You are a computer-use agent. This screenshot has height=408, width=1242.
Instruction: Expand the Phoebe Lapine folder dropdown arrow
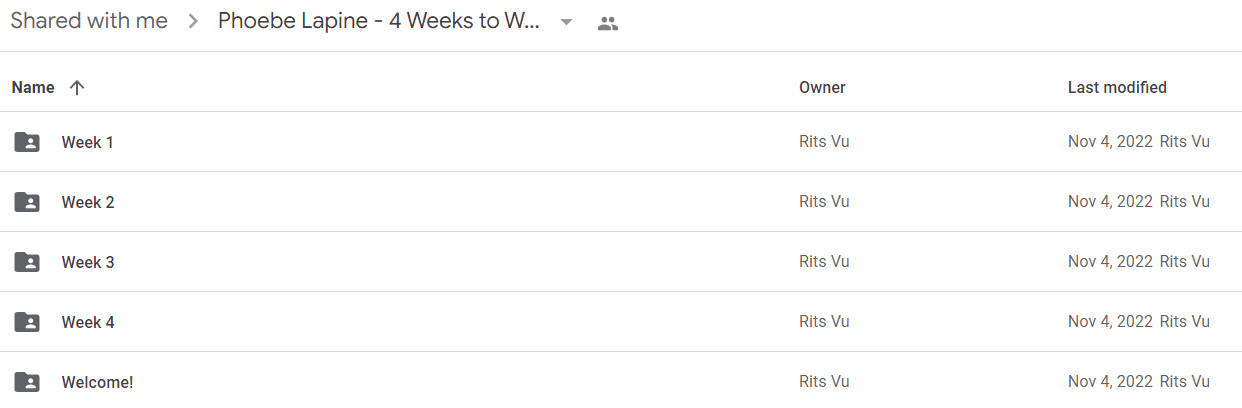pos(566,22)
